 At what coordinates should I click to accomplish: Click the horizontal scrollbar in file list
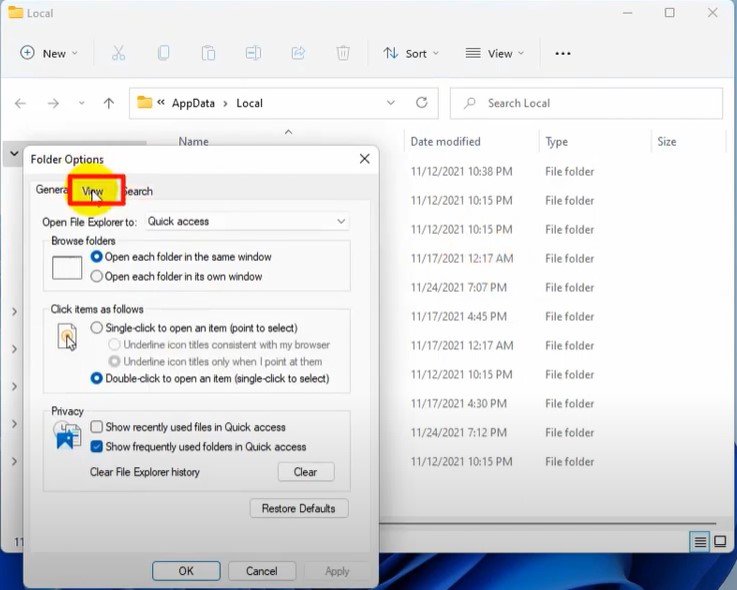click(548, 523)
